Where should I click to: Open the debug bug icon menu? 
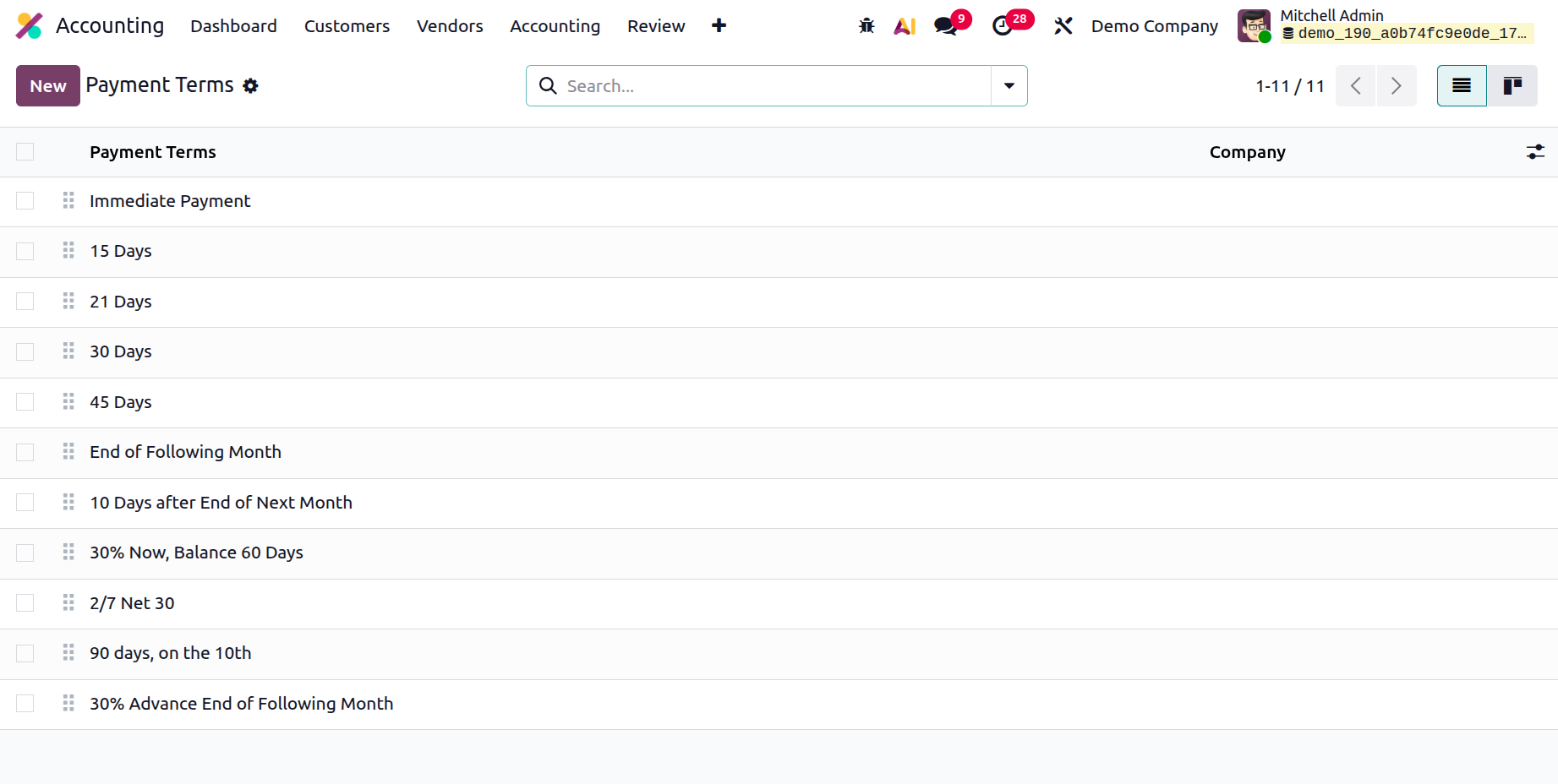[866, 26]
